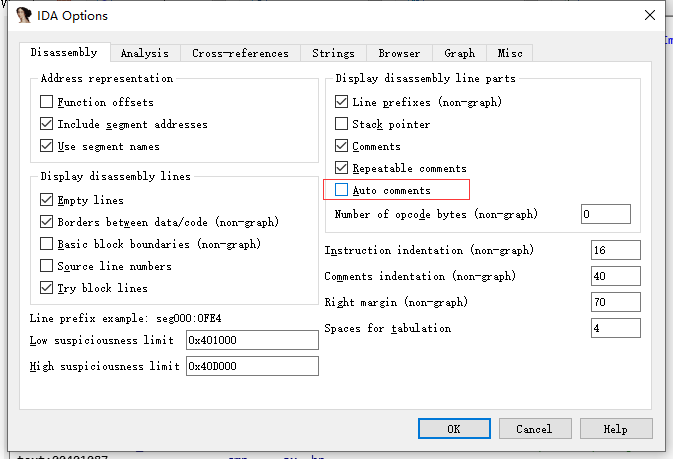Go to the Browser tab
The width and height of the screenshot is (673, 459).
pos(399,53)
